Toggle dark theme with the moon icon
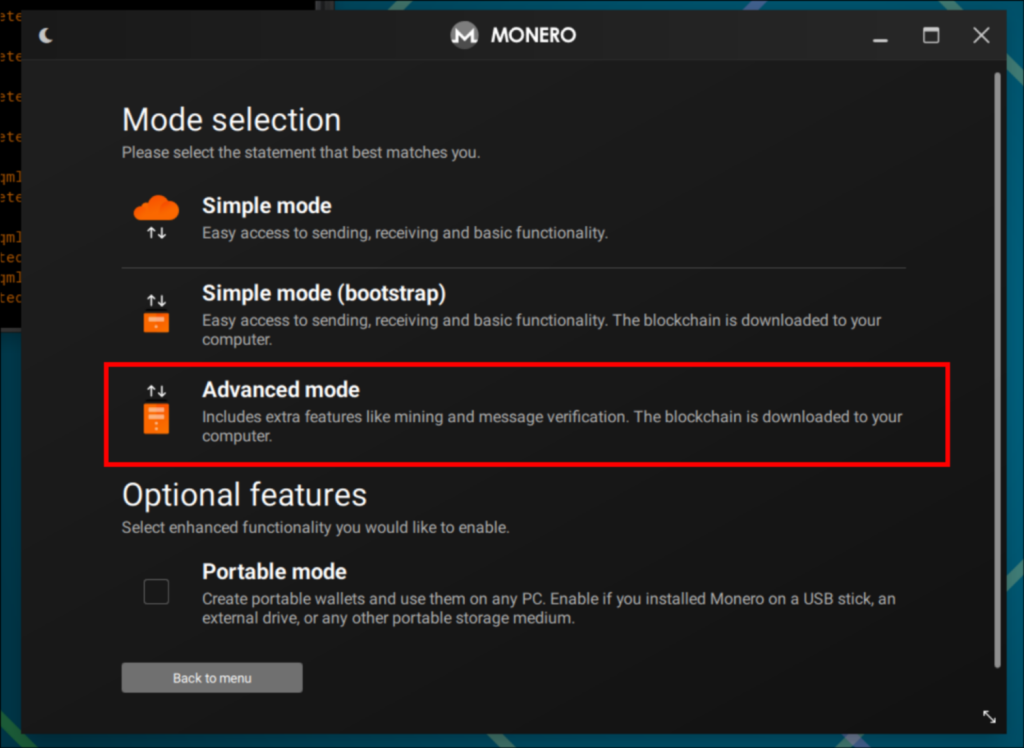 click(x=44, y=34)
